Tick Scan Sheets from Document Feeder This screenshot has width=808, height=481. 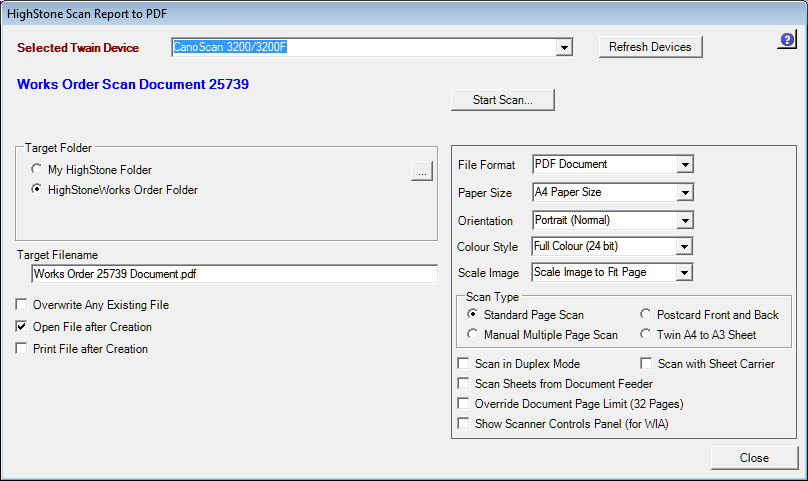[463, 384]
